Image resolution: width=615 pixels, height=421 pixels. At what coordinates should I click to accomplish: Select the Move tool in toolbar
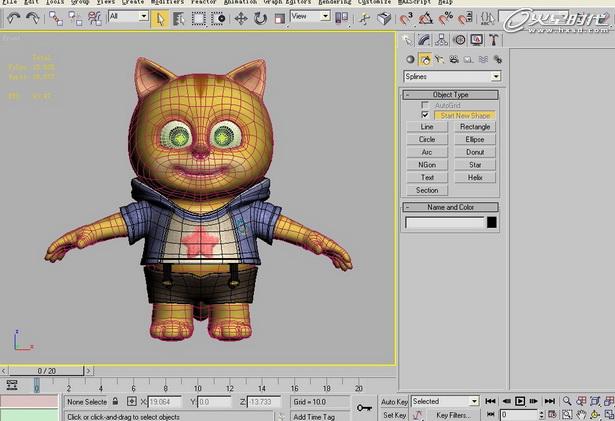[x=240, y=18]
